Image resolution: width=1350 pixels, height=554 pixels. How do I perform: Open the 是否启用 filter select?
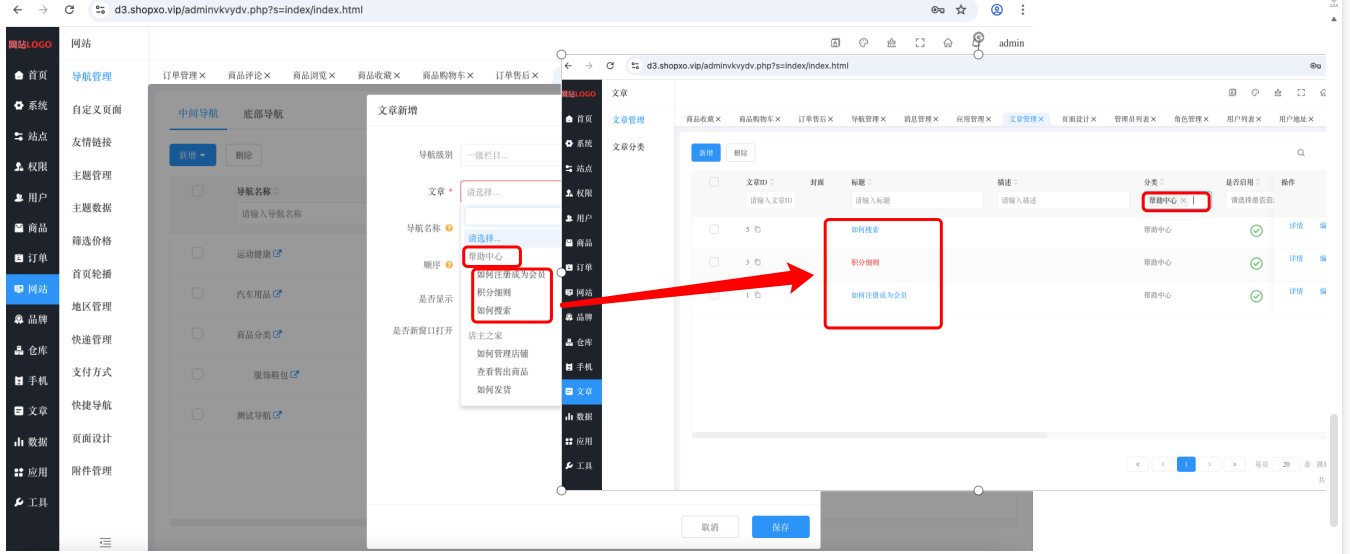pos(1250,200)
